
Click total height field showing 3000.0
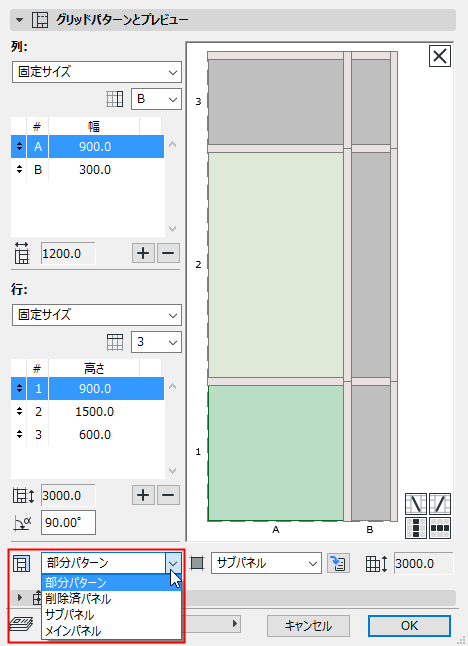tap(68, 495)
